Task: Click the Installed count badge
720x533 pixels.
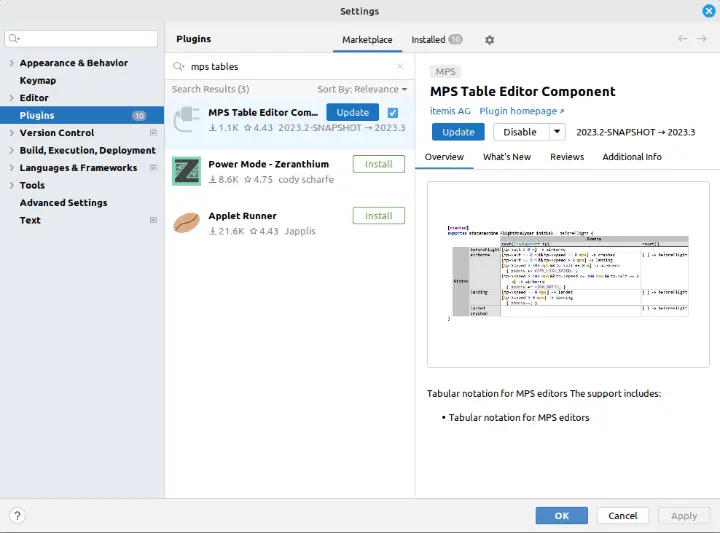Action: (x=455, y=39)
